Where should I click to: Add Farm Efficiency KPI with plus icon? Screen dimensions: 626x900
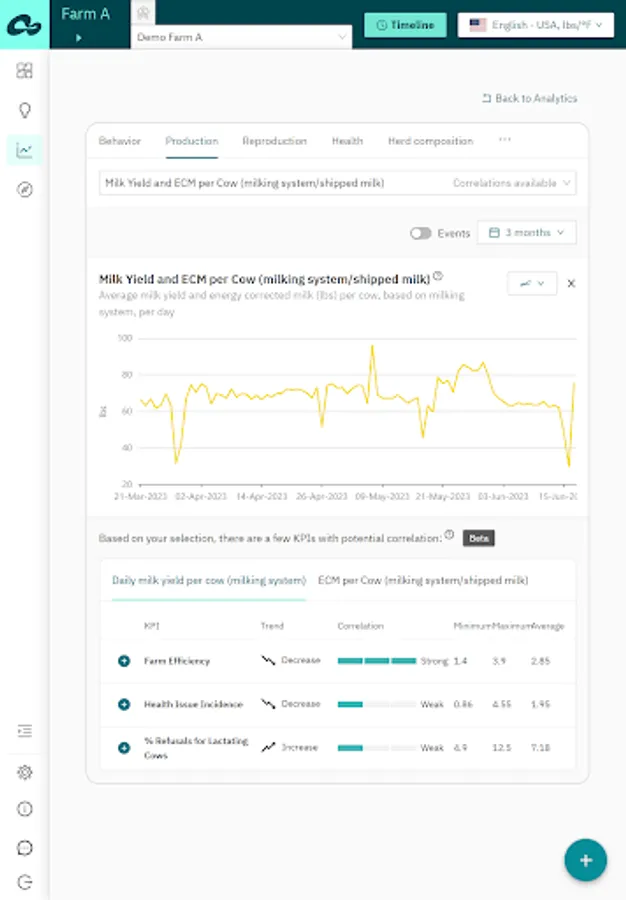click(124, 661)
